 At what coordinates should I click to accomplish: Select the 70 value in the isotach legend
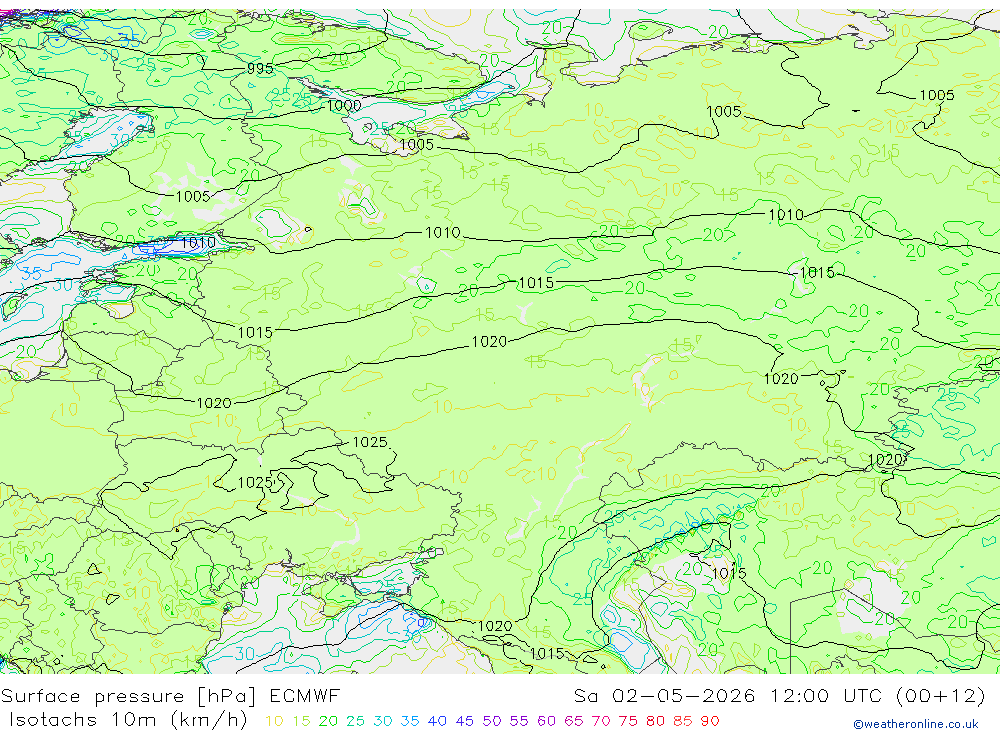click(x=601, y=722)
